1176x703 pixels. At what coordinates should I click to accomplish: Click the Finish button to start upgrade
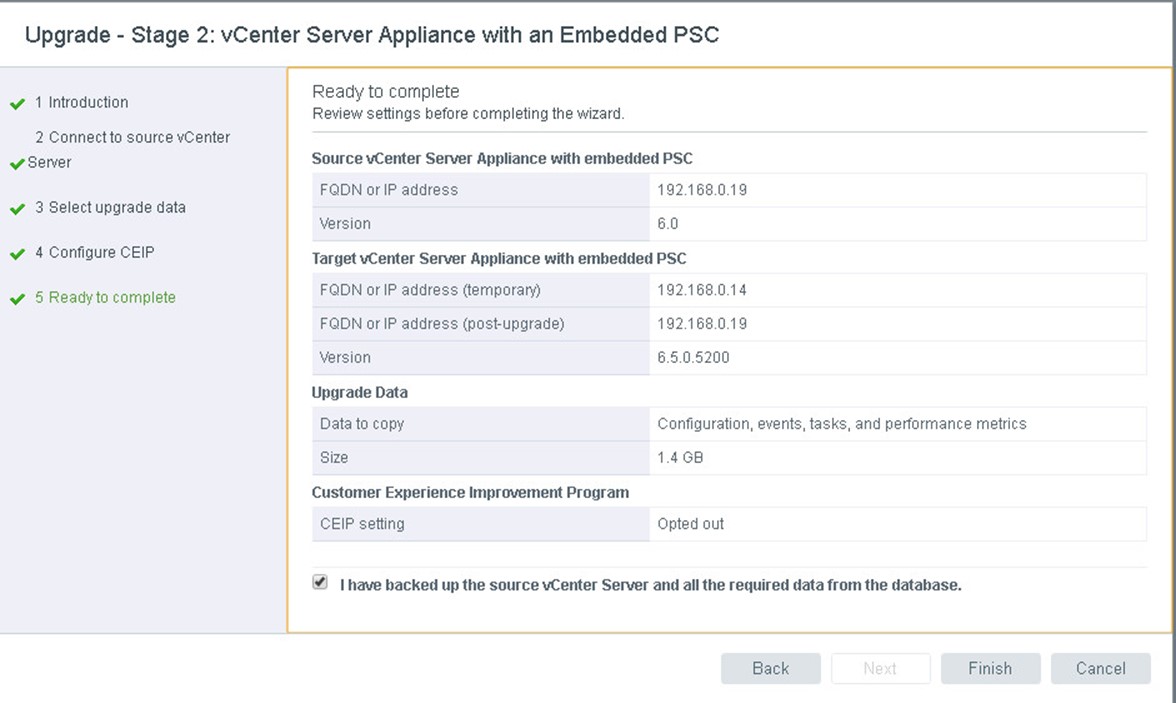click(x=990, y=668)
